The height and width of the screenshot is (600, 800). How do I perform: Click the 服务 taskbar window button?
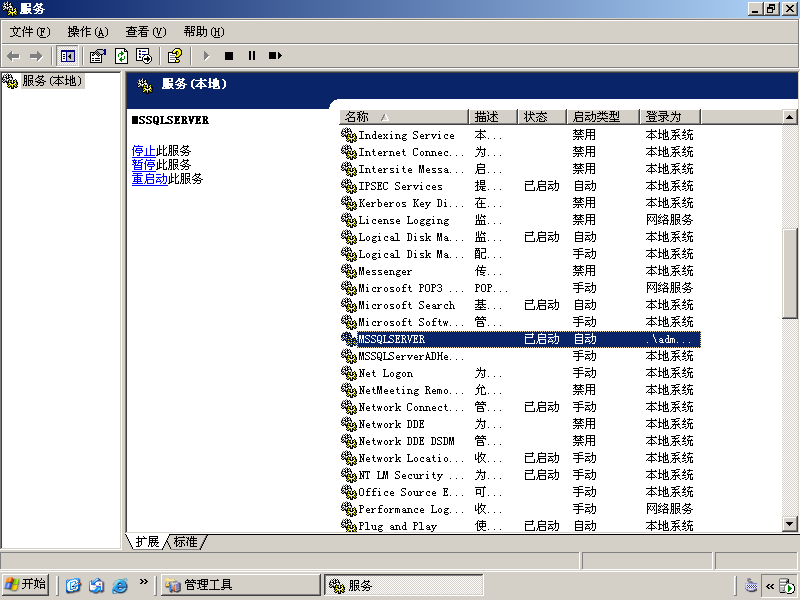[403, 585]
